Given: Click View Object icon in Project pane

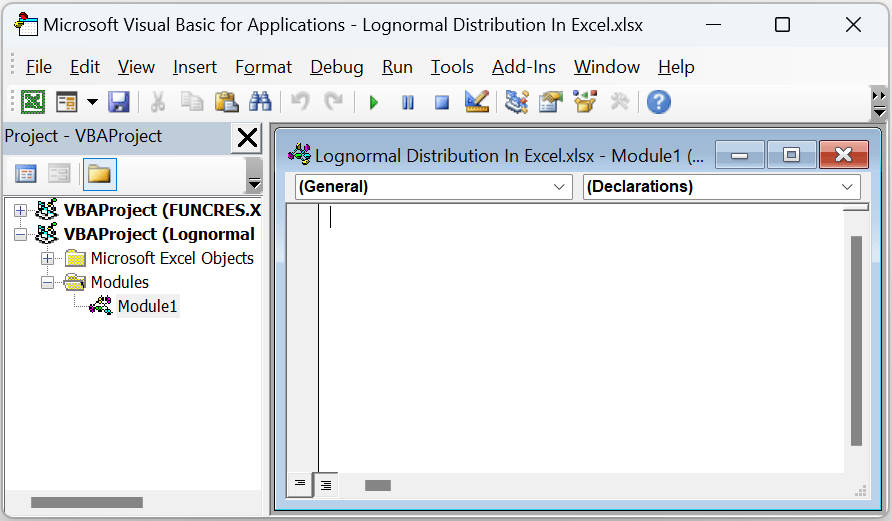Looking at the screenshot, I should [59, 173].
